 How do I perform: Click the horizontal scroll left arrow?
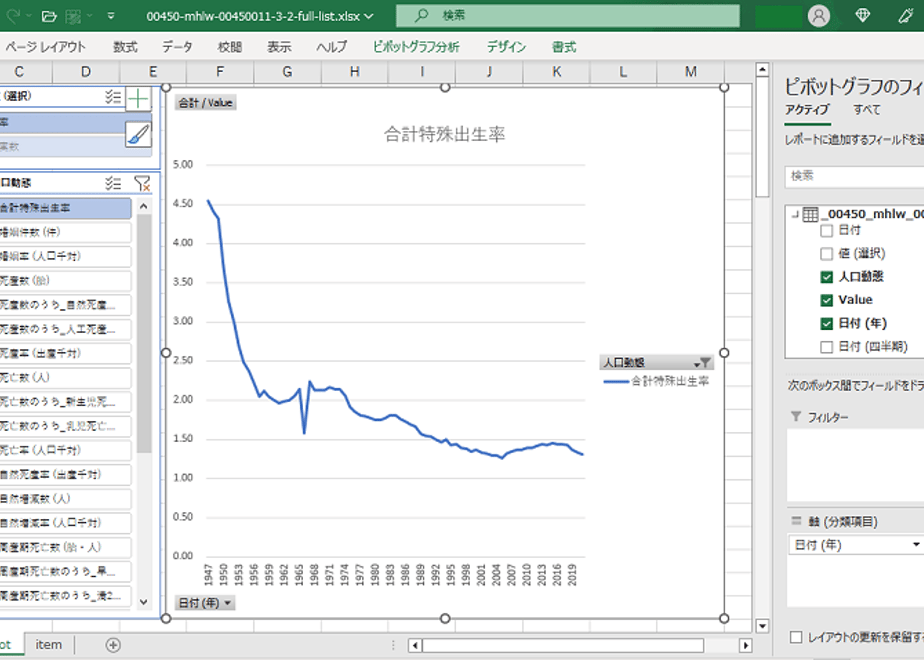click(x=415, y=645)
